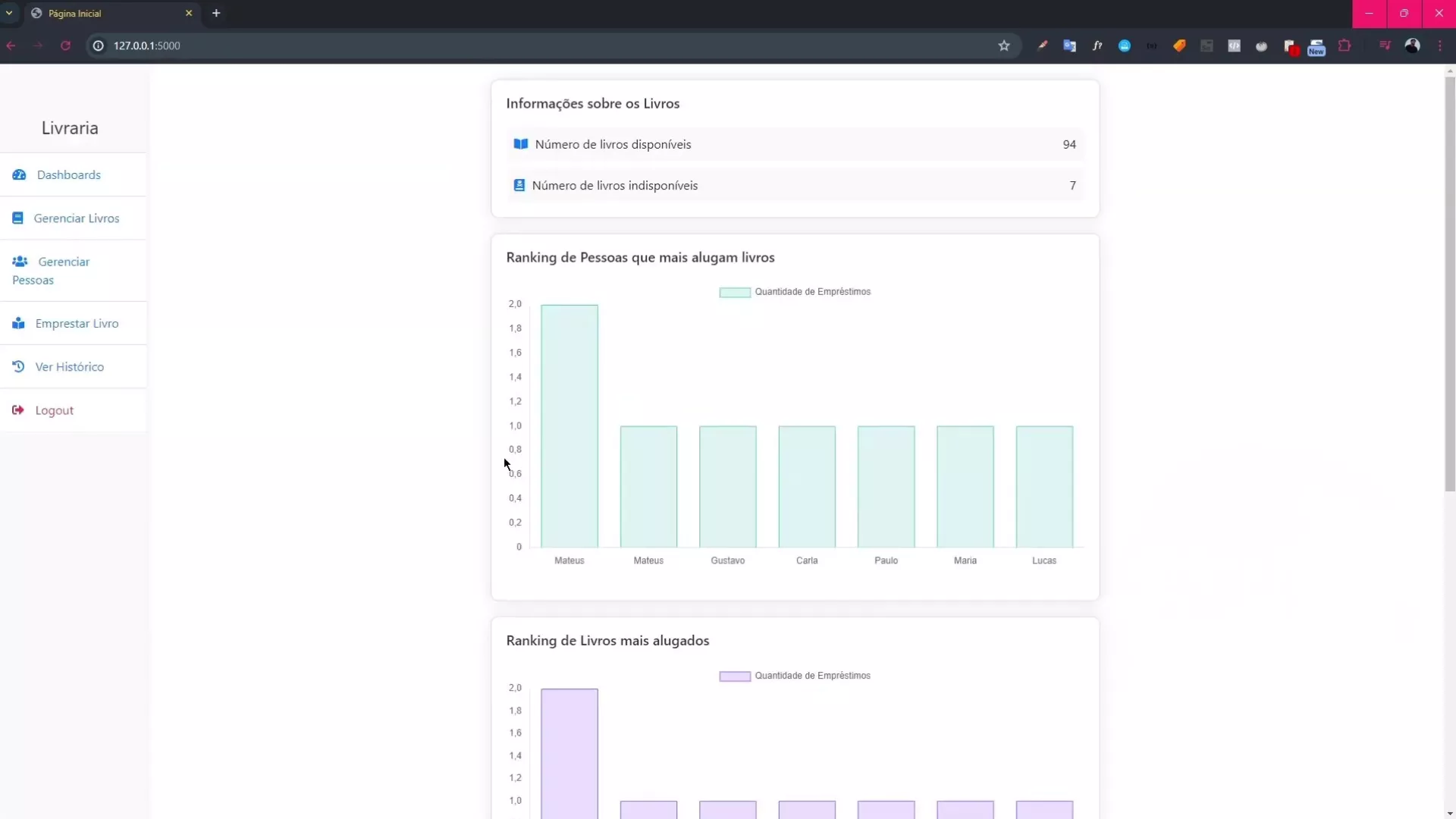Viewport: 1456px width, 819px height.
Task: Click the Gerenciar Livros book icon
Action: pyautogui.click(x=17, y=218)
